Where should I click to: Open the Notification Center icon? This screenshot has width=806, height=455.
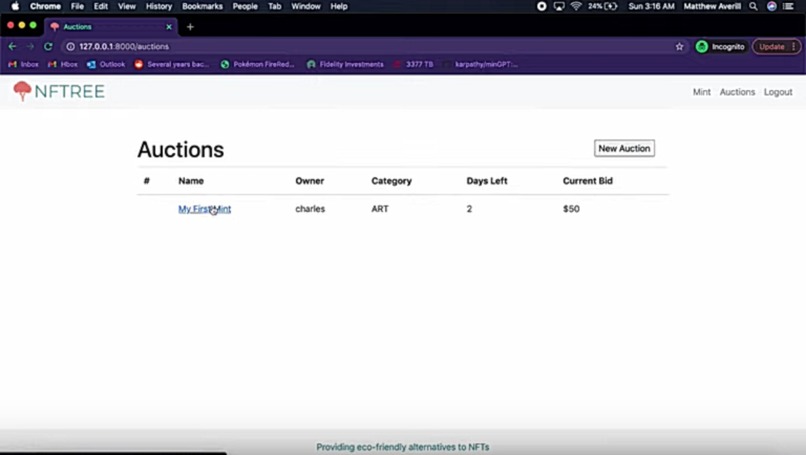(x=788, y=6)
